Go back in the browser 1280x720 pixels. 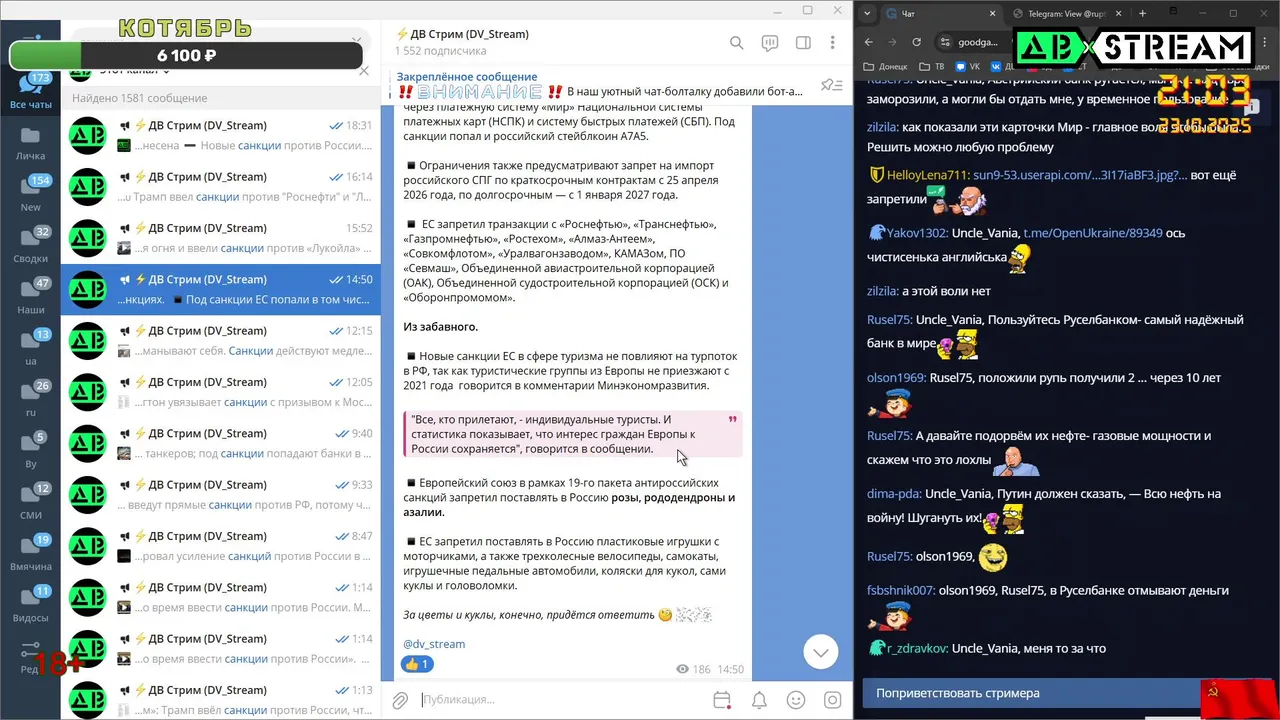tap(868, 42)
